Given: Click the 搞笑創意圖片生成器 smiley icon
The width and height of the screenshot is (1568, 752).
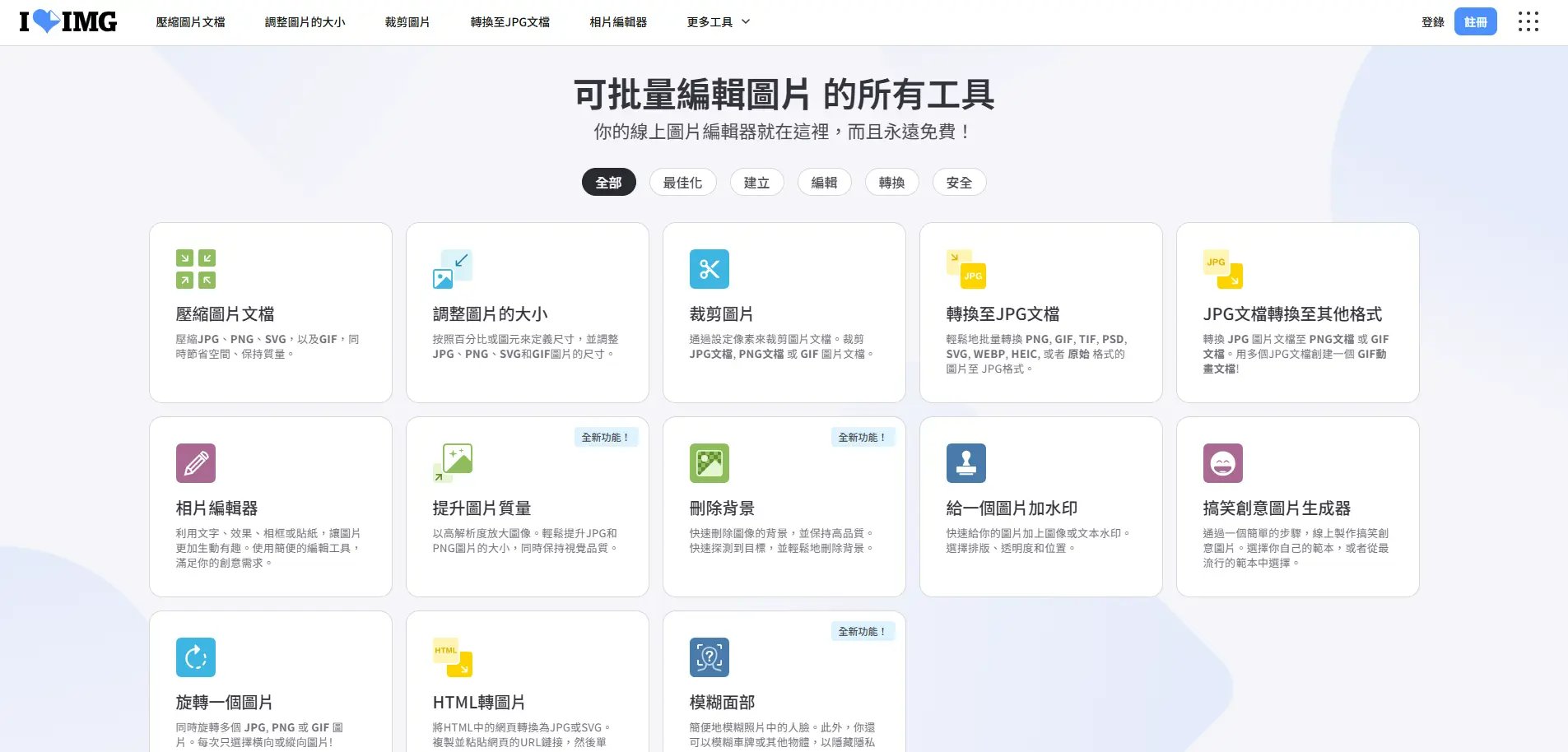Looking at the screenshot, I should tap(1221, 462).
